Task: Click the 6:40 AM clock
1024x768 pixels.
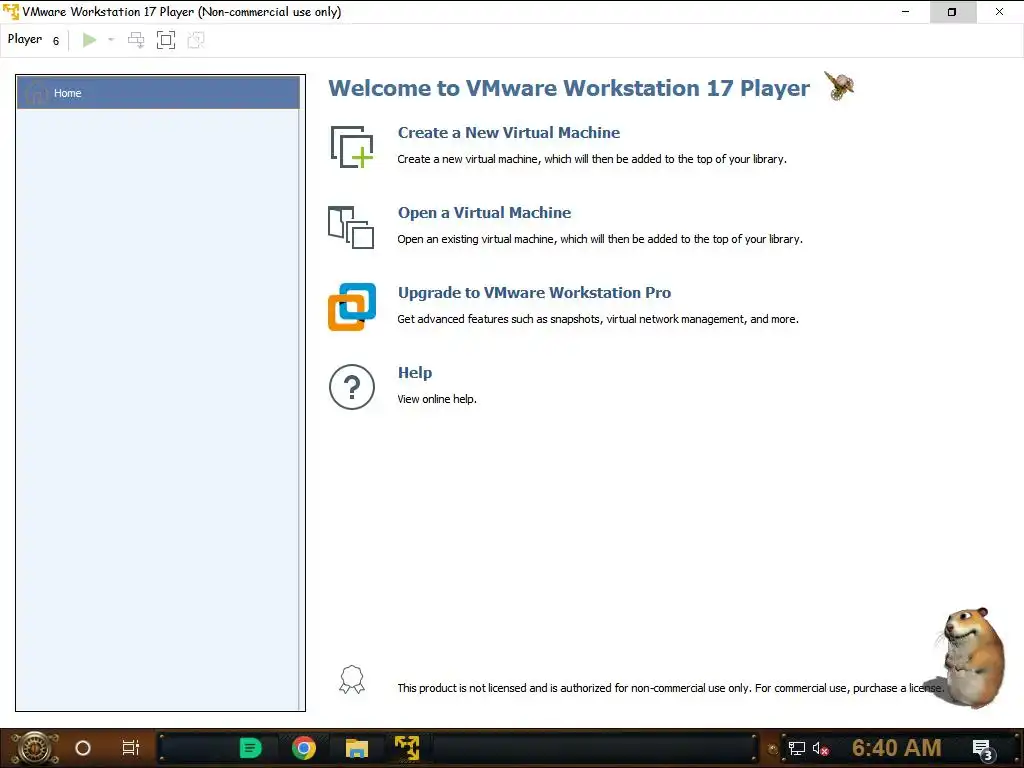Action: (897, 748)
